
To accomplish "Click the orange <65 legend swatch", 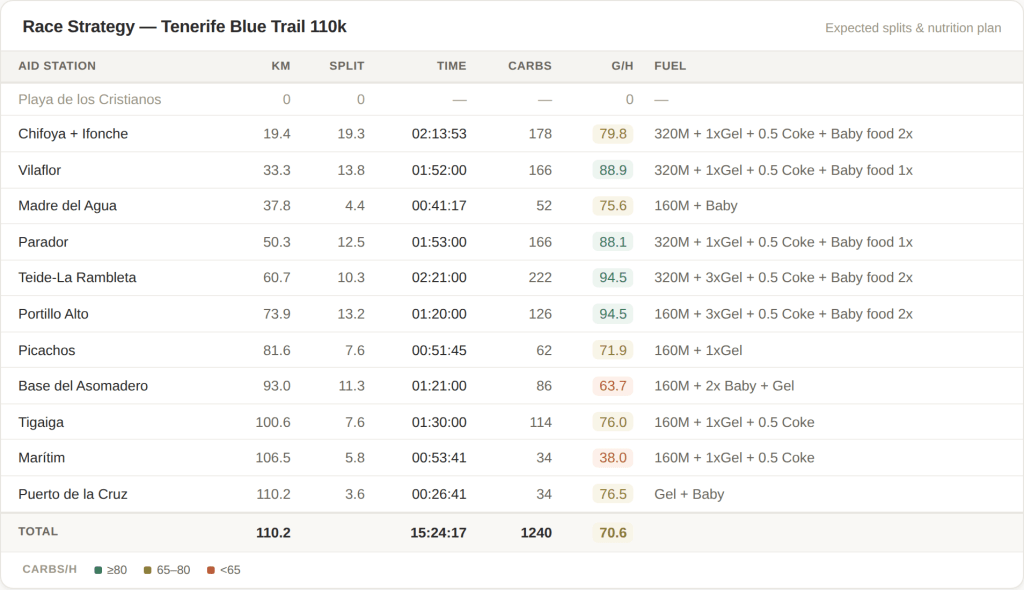I will pyautogui.click(x=211, y=570).
